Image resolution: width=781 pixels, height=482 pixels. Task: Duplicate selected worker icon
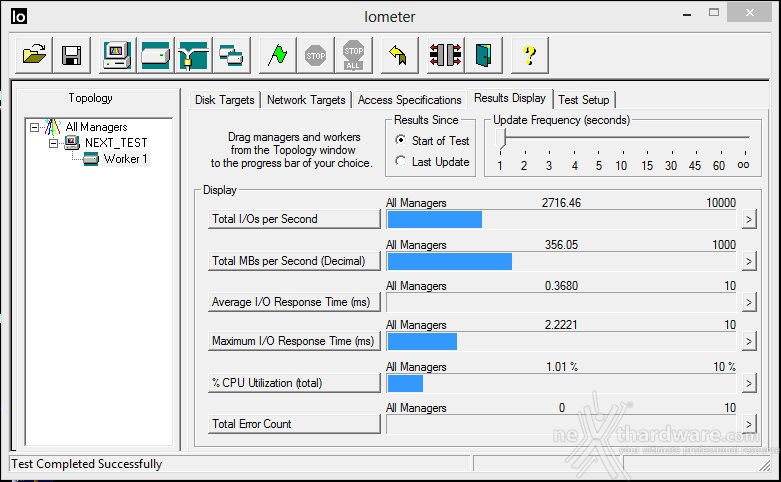point(231,55)
